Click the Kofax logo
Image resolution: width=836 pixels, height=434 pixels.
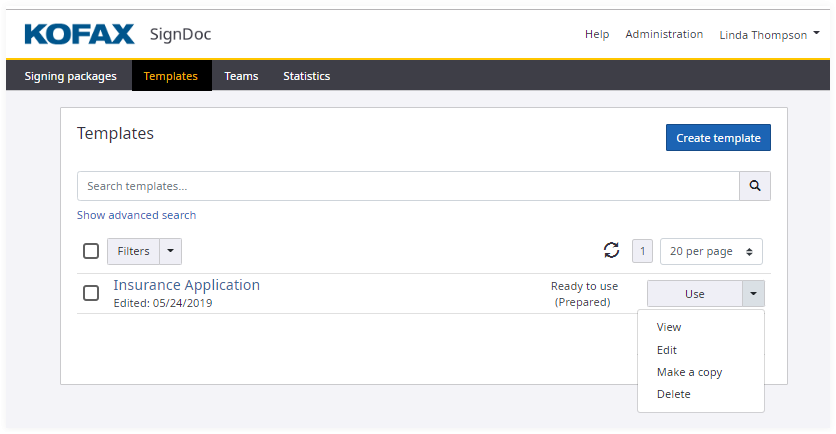(x=79, y=35)
